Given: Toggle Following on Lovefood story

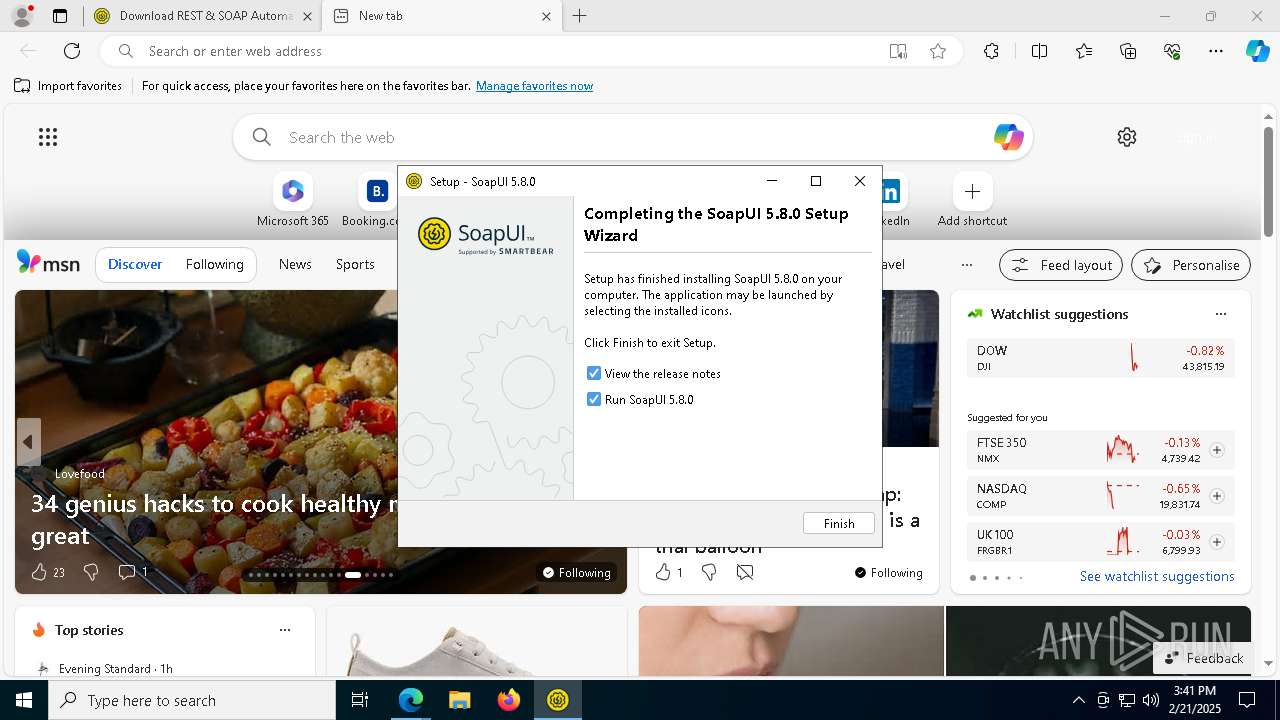Looking at the screenshot, I should pos(576,572).
